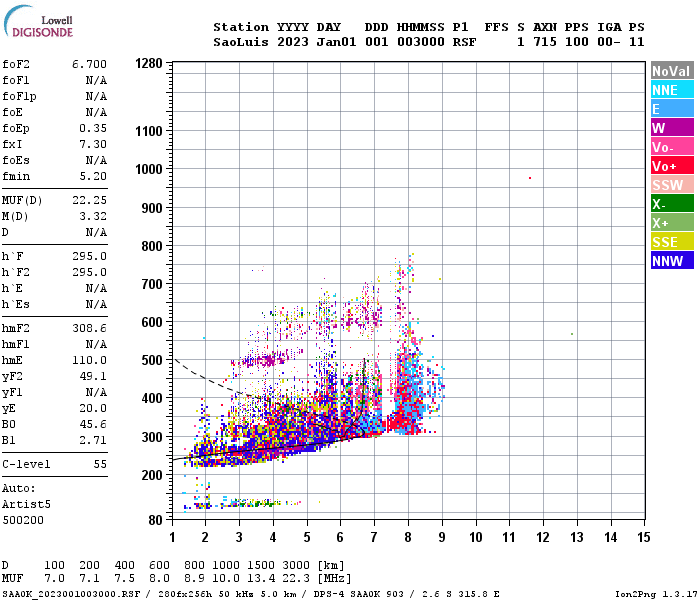This screenshot has width=700, height=600.
Task: Click the 500 km axis label
Action: tap(152, 360)
